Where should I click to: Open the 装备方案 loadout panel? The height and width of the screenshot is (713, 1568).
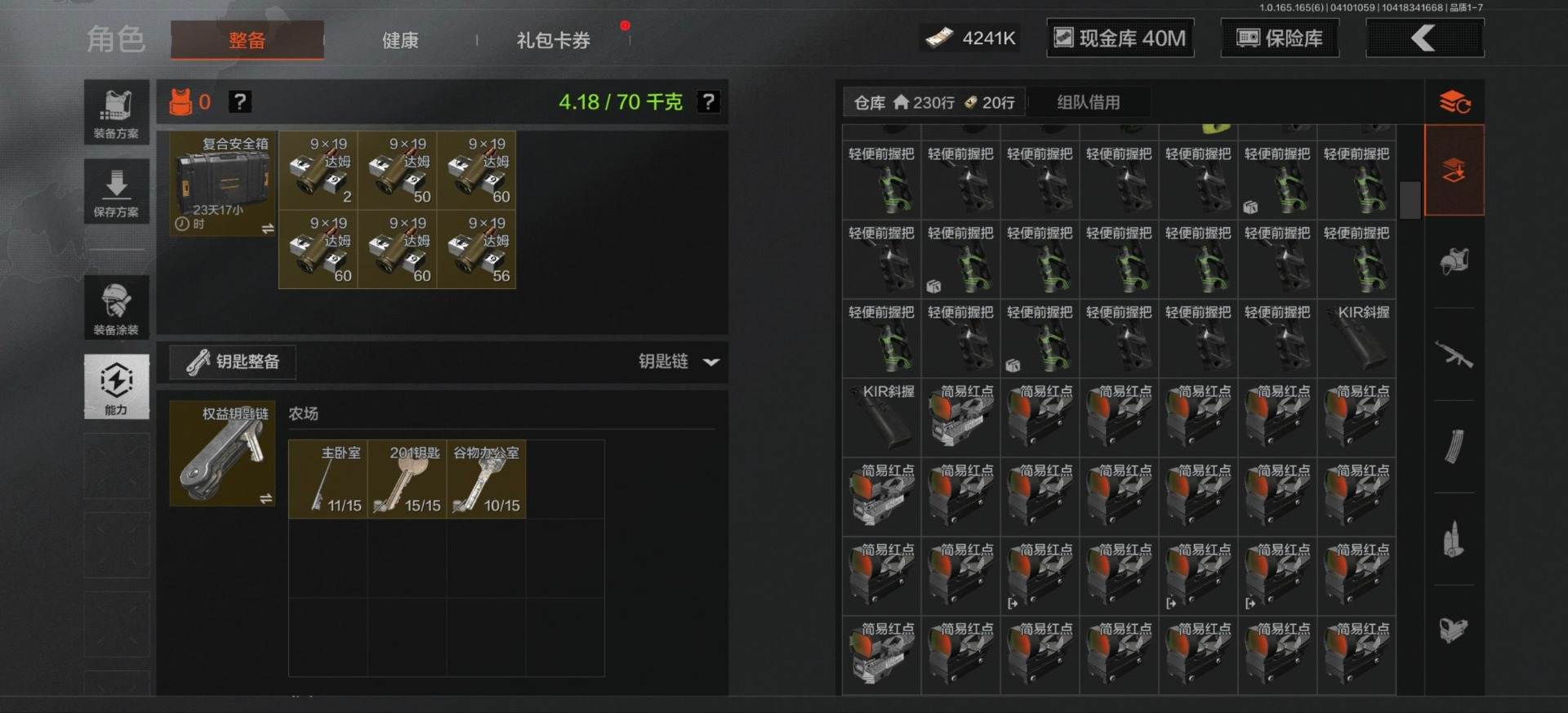pos(116,113)
